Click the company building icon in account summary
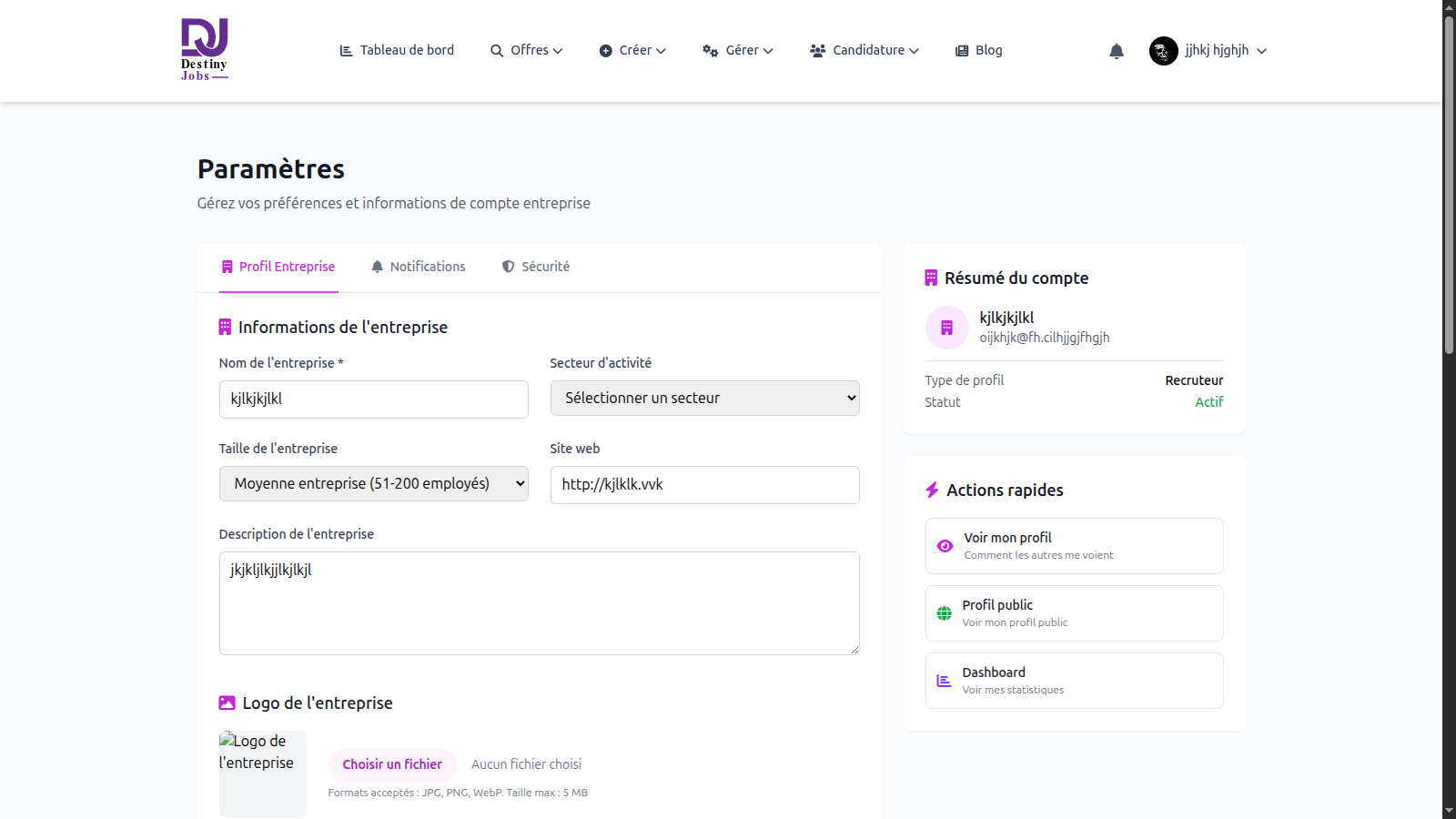The height and width of the screenshot is (819, 1456). pyautogui.click(x=946, y=328)
